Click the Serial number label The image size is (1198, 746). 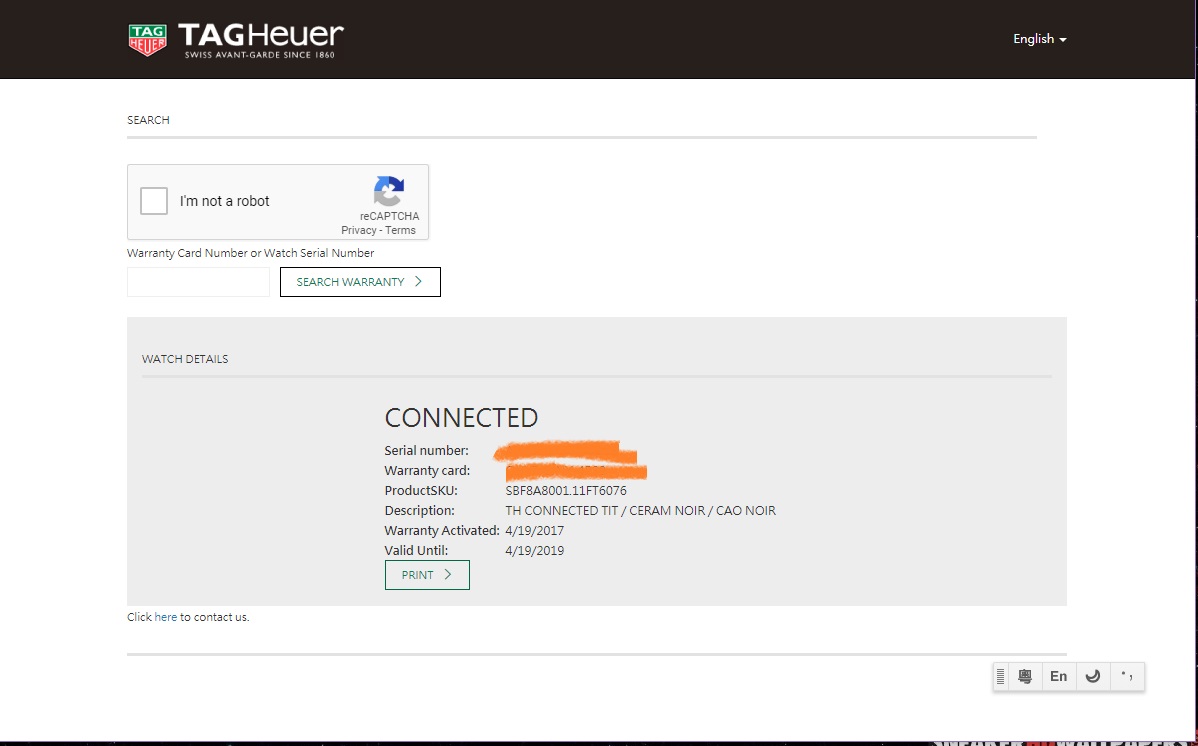(426, 451)
